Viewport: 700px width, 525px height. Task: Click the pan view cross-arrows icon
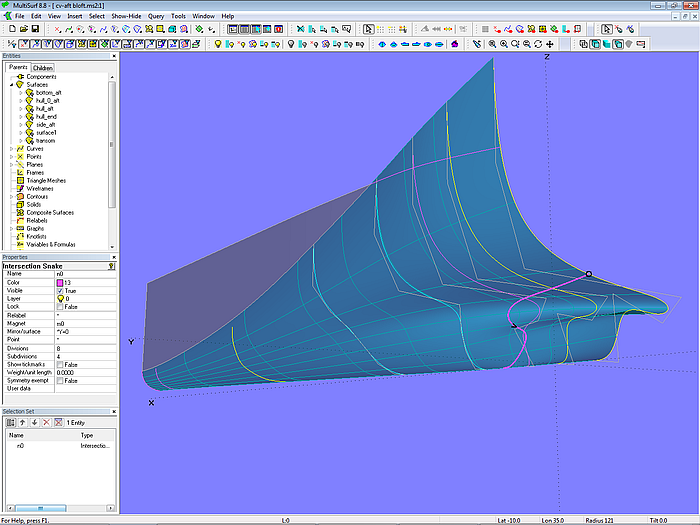point(550,44)
